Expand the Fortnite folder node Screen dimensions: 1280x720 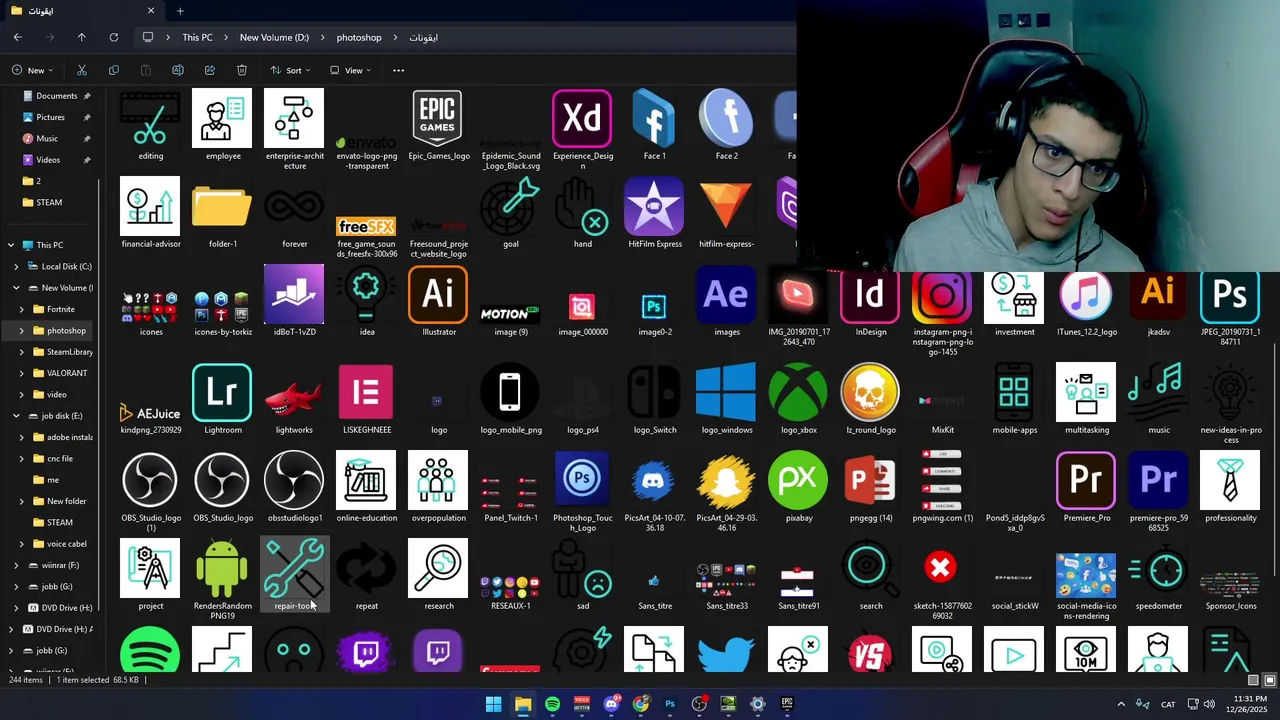click(x=22, y=309)
